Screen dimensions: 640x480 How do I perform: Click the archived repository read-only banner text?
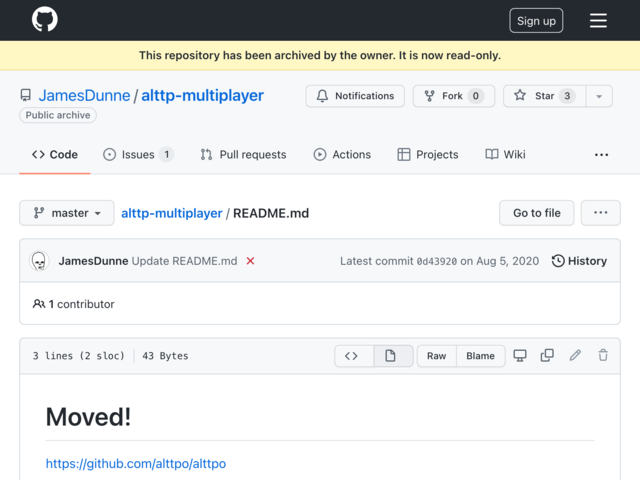click(320, 56)
